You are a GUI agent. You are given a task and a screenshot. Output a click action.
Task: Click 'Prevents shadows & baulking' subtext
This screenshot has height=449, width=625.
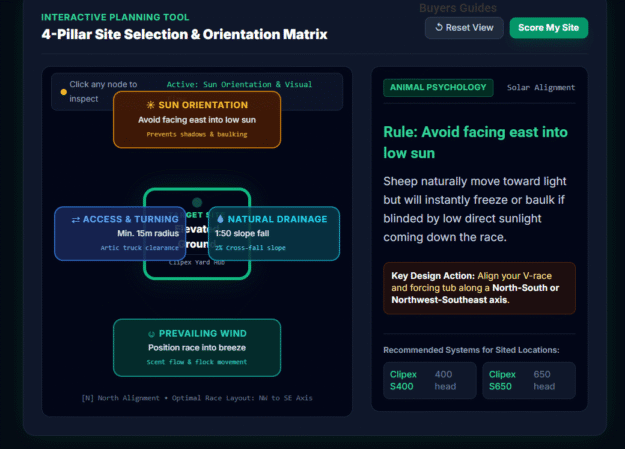coord(197,134)
